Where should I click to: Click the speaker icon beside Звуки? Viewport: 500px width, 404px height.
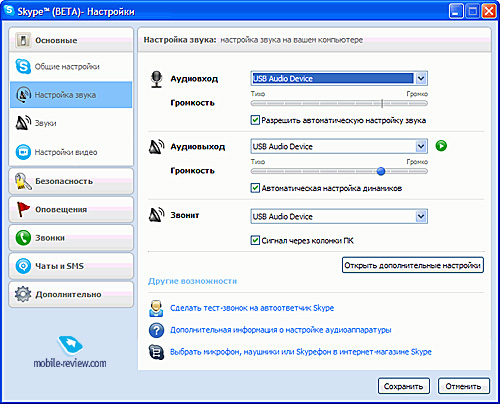pos(23,123)
